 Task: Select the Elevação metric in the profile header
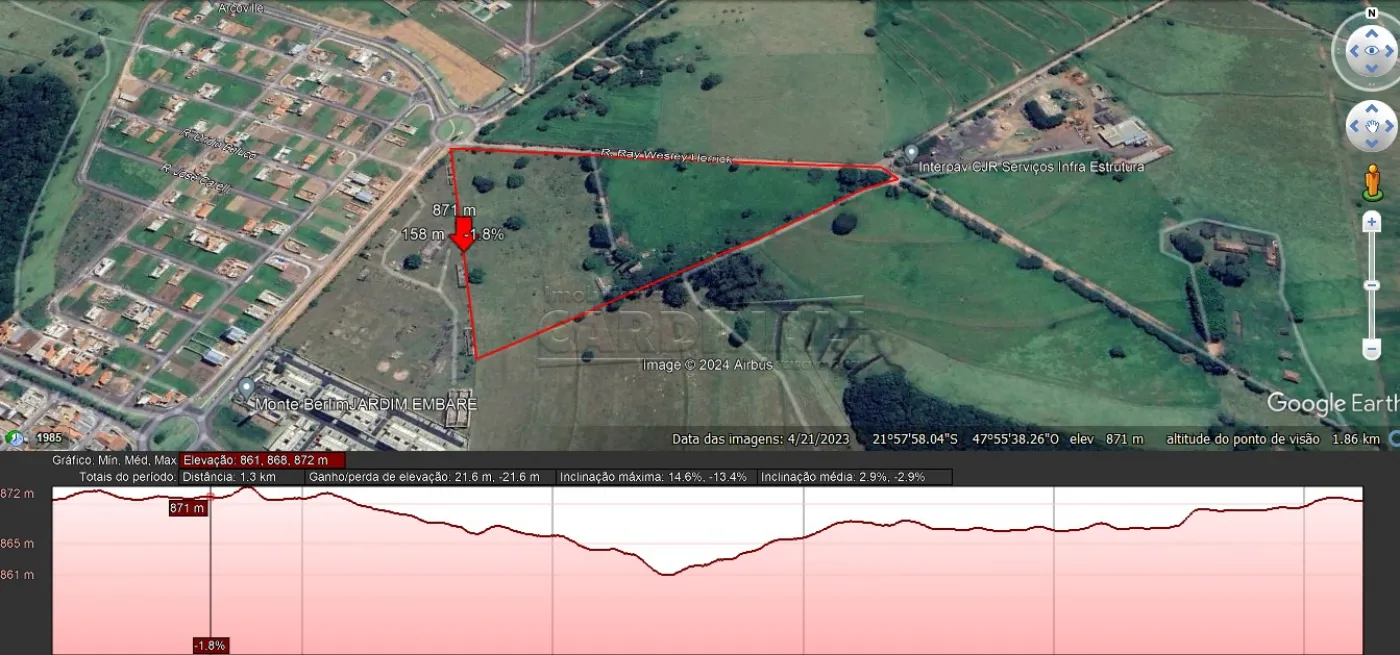click(262, 460)
